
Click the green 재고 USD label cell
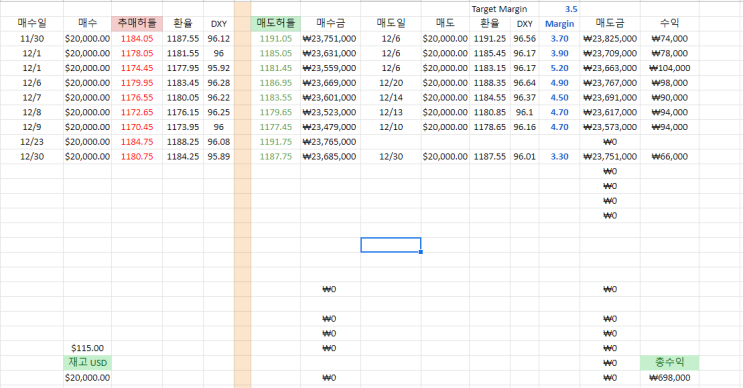pyautogui.click(x=88, y=362)
